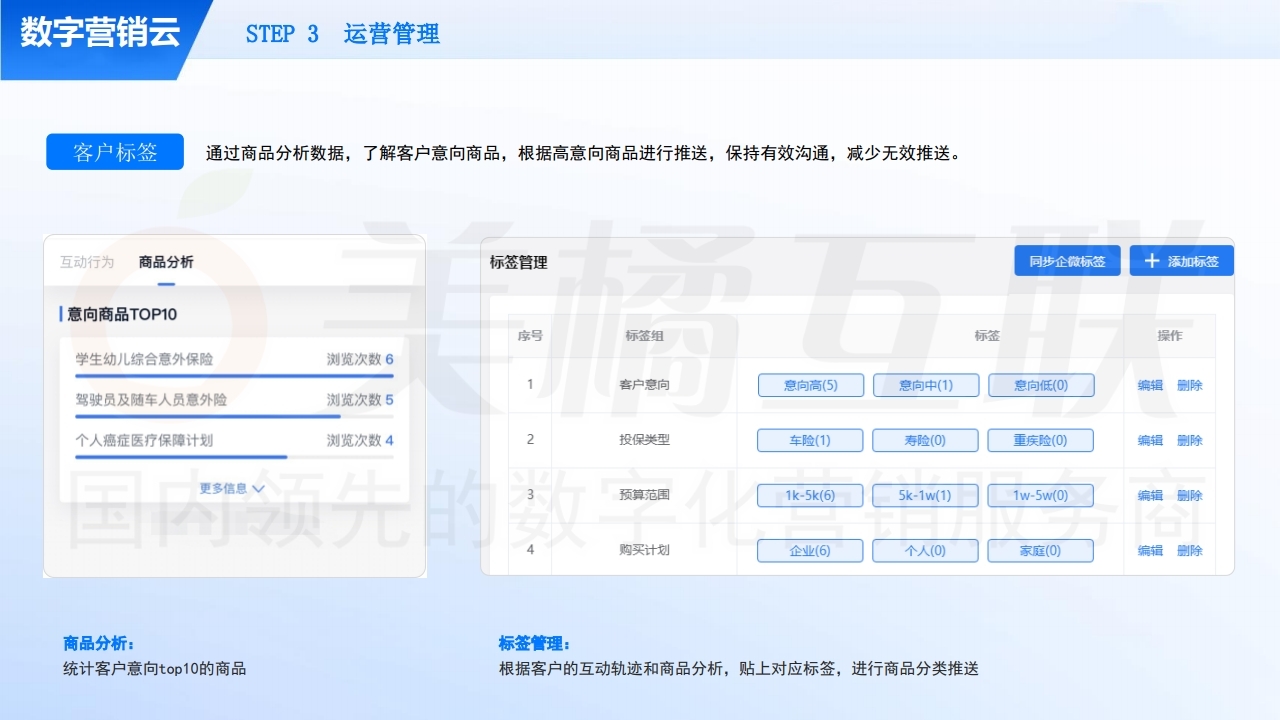Click 投保类型 tag group cell
Image resolution: width=1280 pixels, height=720 pixels.
644,440
